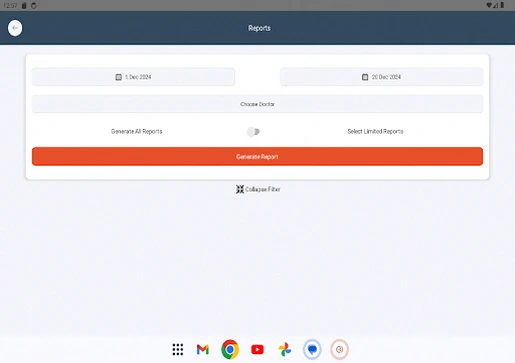Click the Generate Report button
The height and width of the screenshot is (363, 515).
click(x=257, y=156)
